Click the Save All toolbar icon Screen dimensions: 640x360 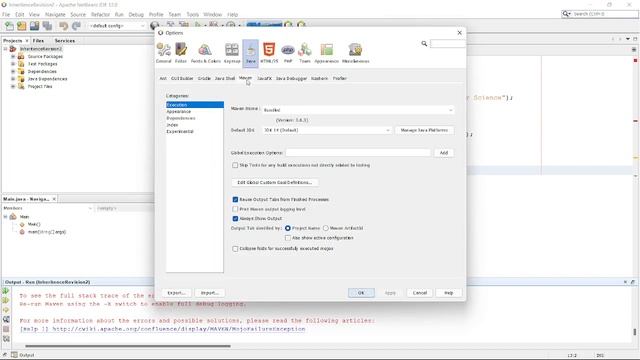click(47, 26)
